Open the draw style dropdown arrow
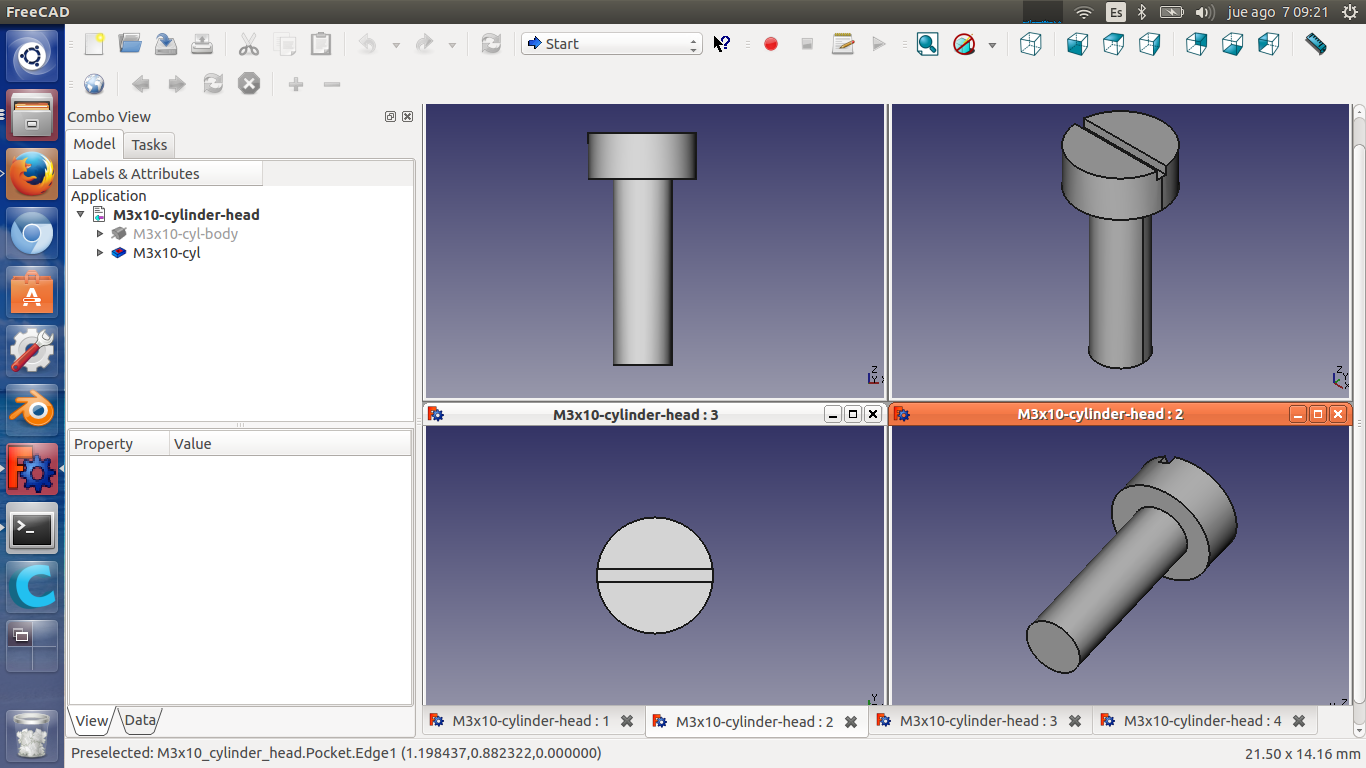This screenshot has height=768, width=1366. click(x=992, y=45)
